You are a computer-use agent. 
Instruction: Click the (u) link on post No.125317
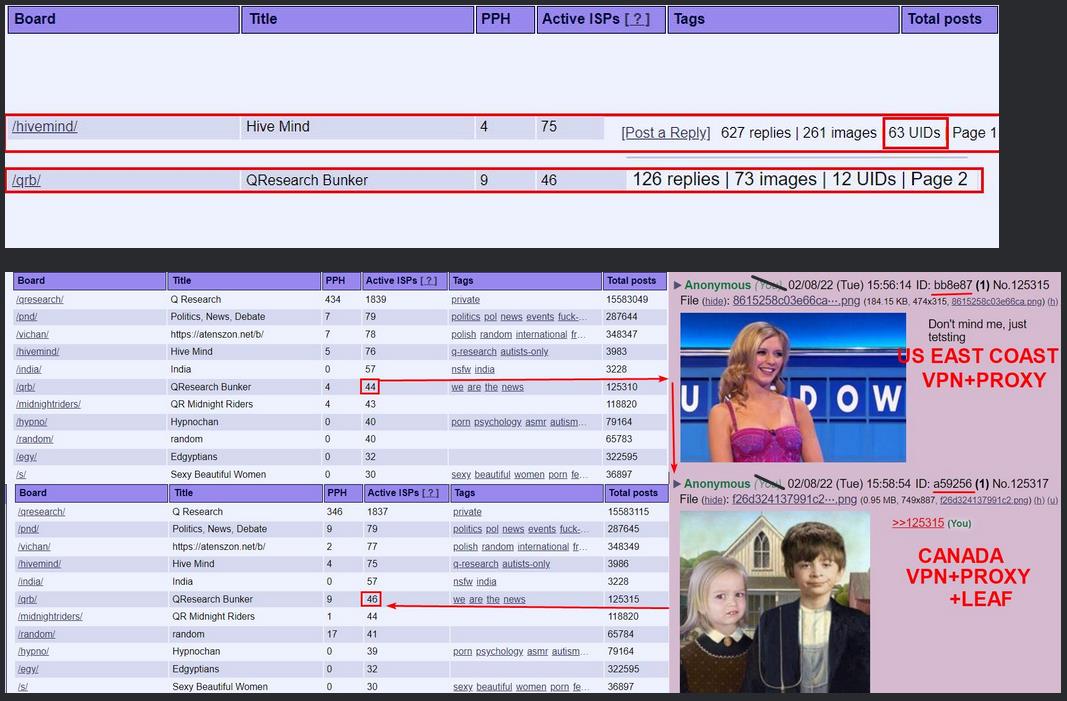click(1053, 500)
